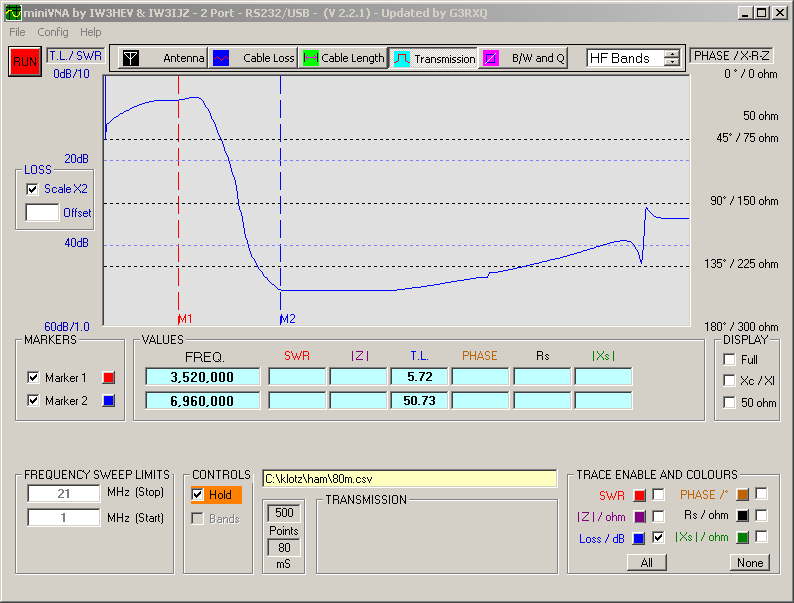Click the |Z| / ohm purple color swatch
794x603 pixels.
pos(640,517)
